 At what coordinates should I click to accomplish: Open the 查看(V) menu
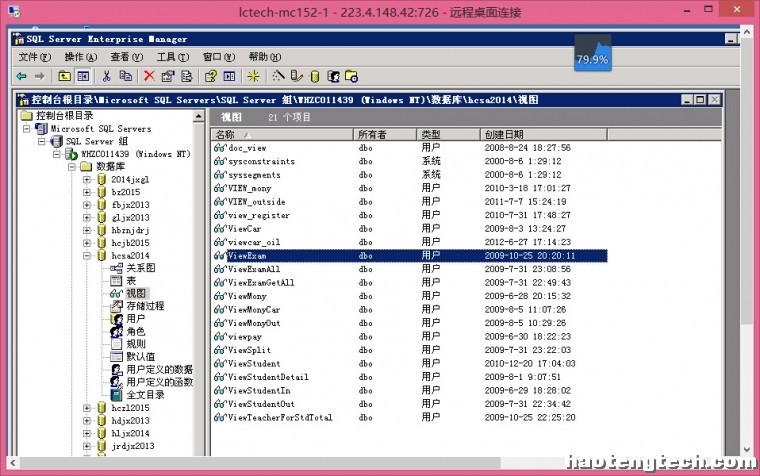(127, 57)
